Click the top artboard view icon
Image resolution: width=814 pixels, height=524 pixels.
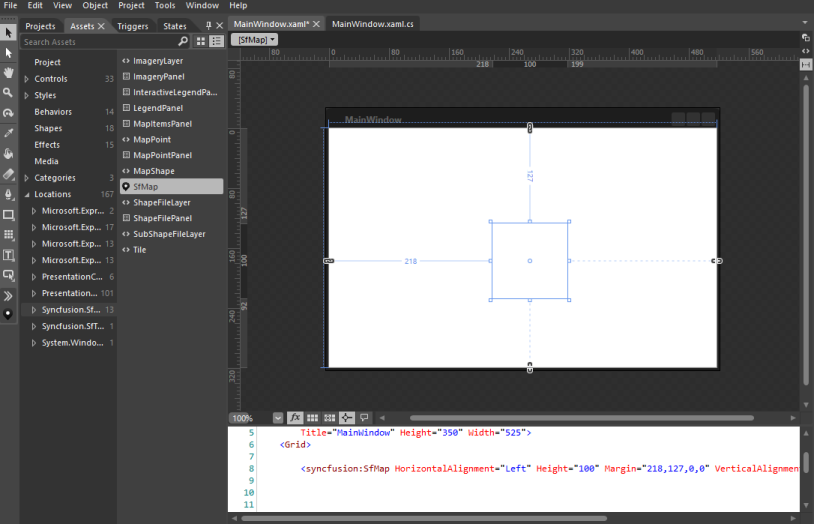coord(805,37)
